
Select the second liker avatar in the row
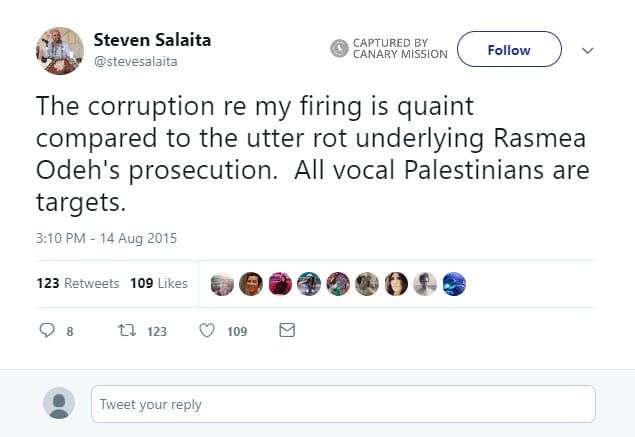click(252, 284)
